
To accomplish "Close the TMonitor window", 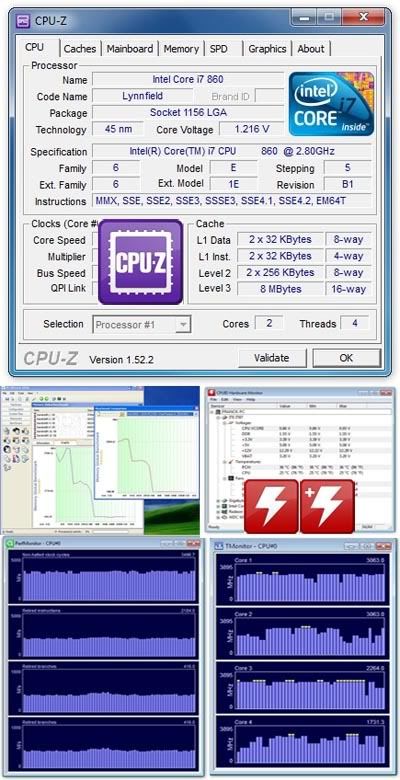I will [382, 546].
